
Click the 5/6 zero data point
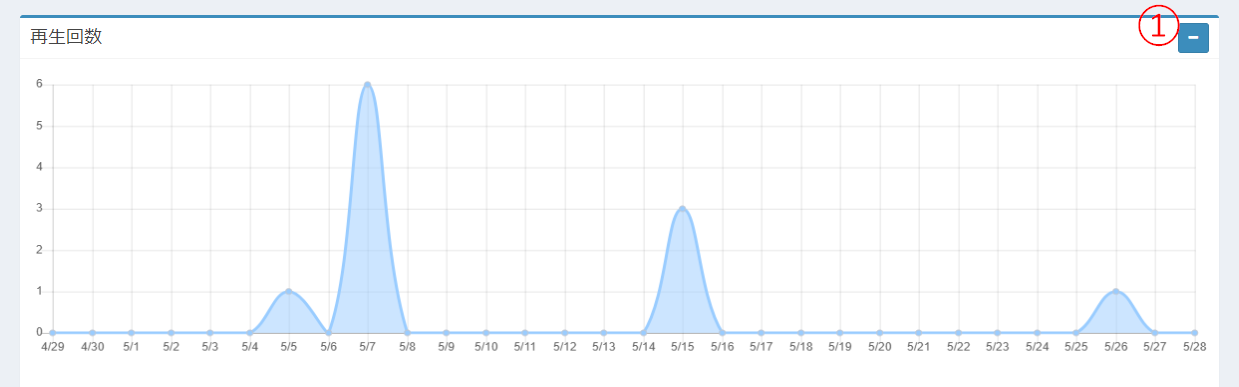coord(328,332)
